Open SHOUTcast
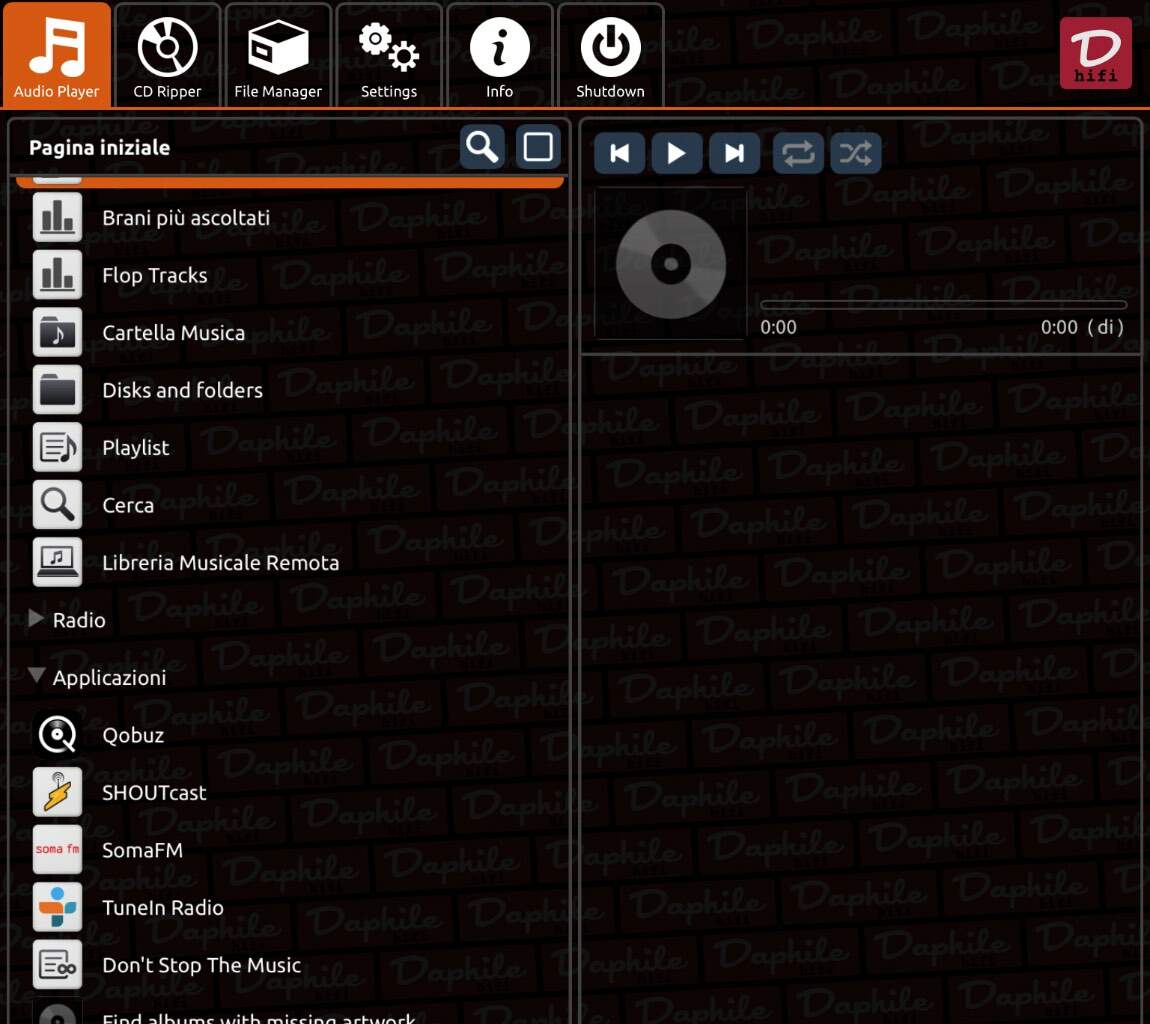 [154, 793]
